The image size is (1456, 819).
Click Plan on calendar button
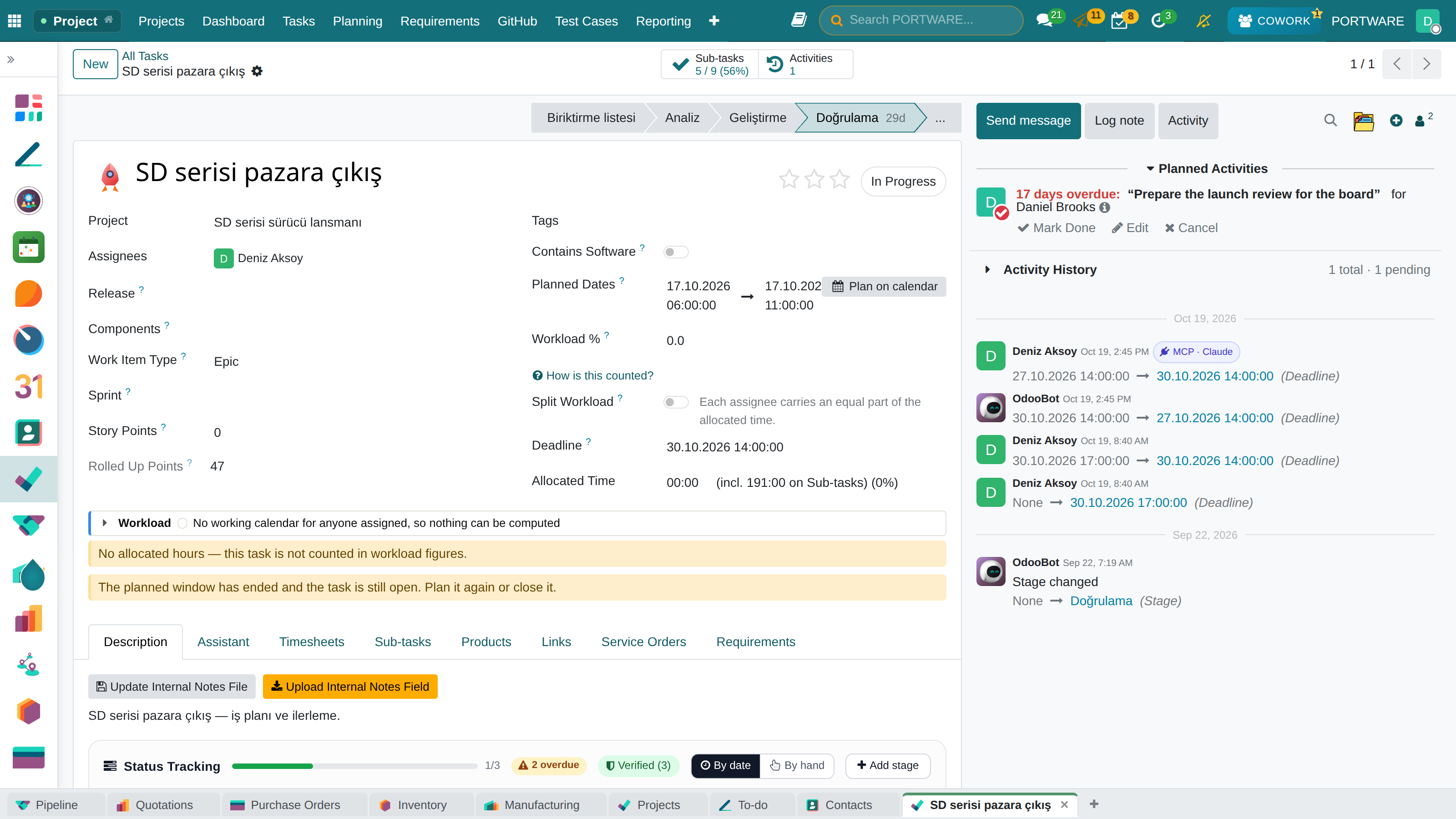(884, 287)
